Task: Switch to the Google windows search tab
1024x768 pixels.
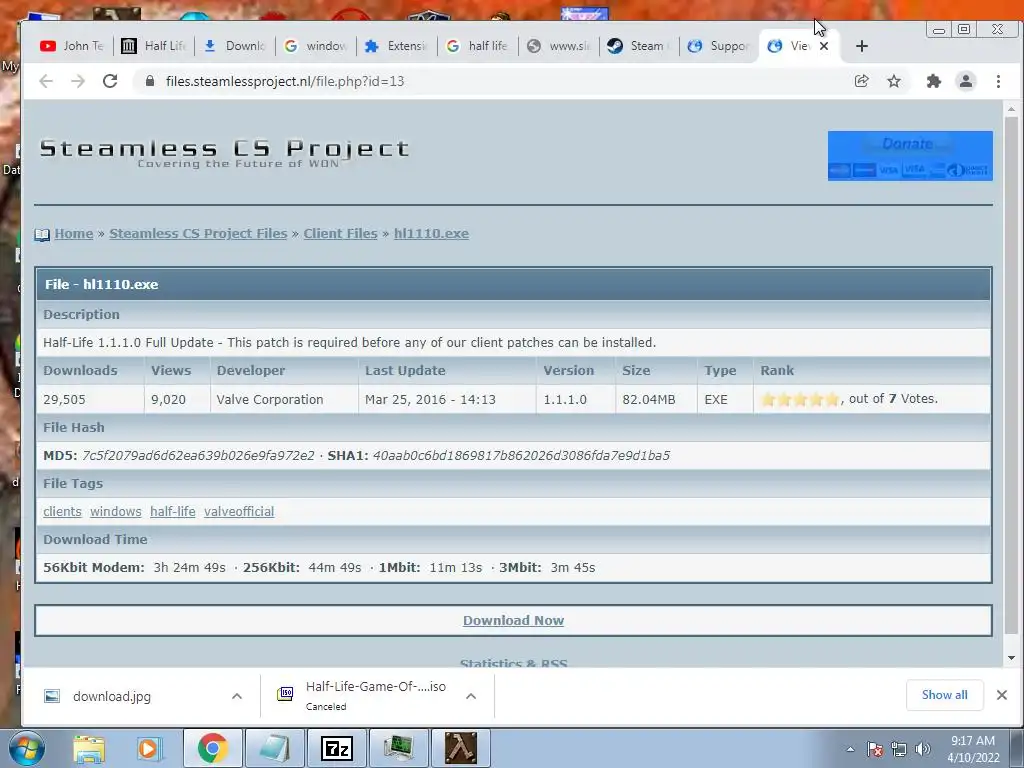Action: click(x=316, y=46)
